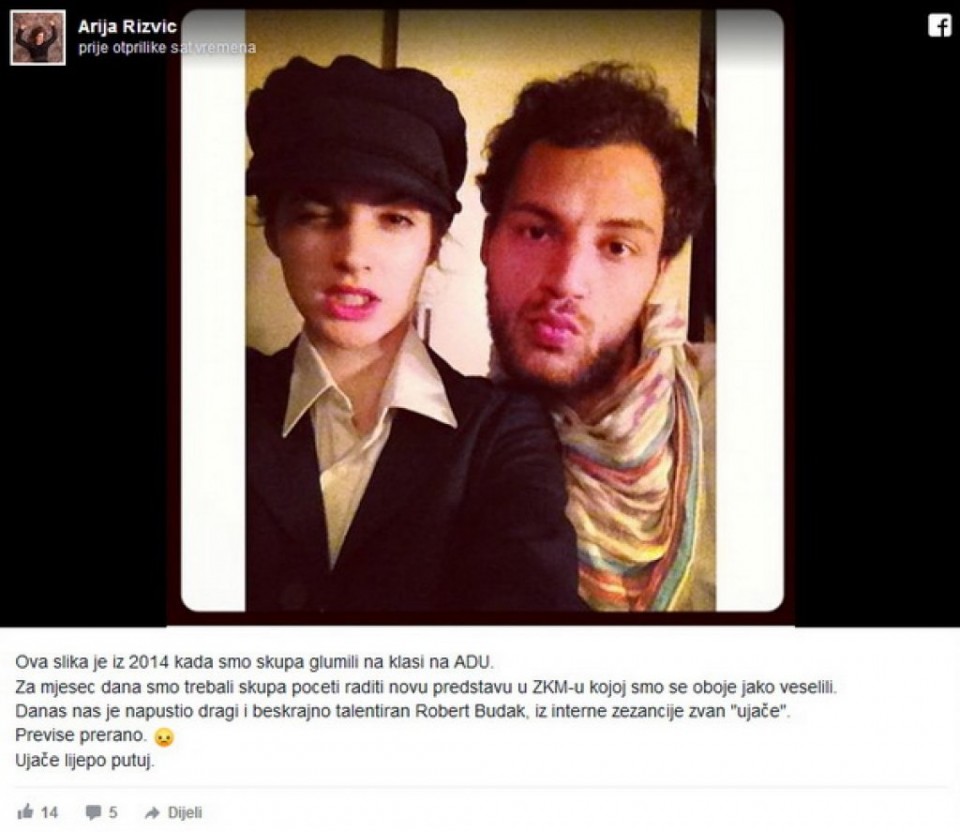Click the 'Ujače lijepo putuj.' closing line
Viewport: 960px width, 832px height.
[x=85, y=761]
